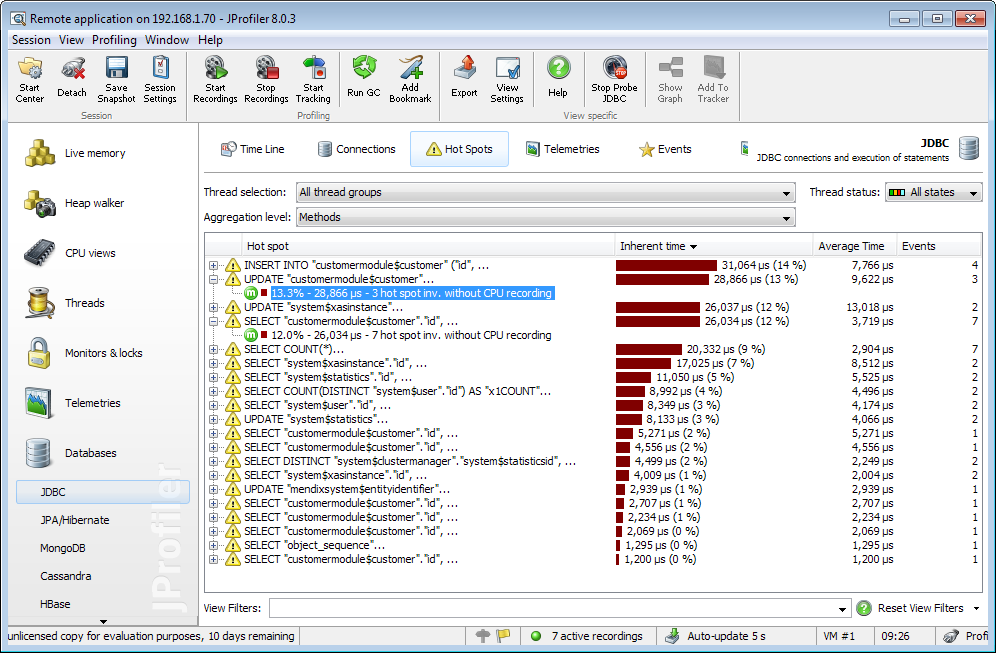The image size is (996, 653).
Task: Open the Aggregation level dropdown
Action: click(546, 217)
